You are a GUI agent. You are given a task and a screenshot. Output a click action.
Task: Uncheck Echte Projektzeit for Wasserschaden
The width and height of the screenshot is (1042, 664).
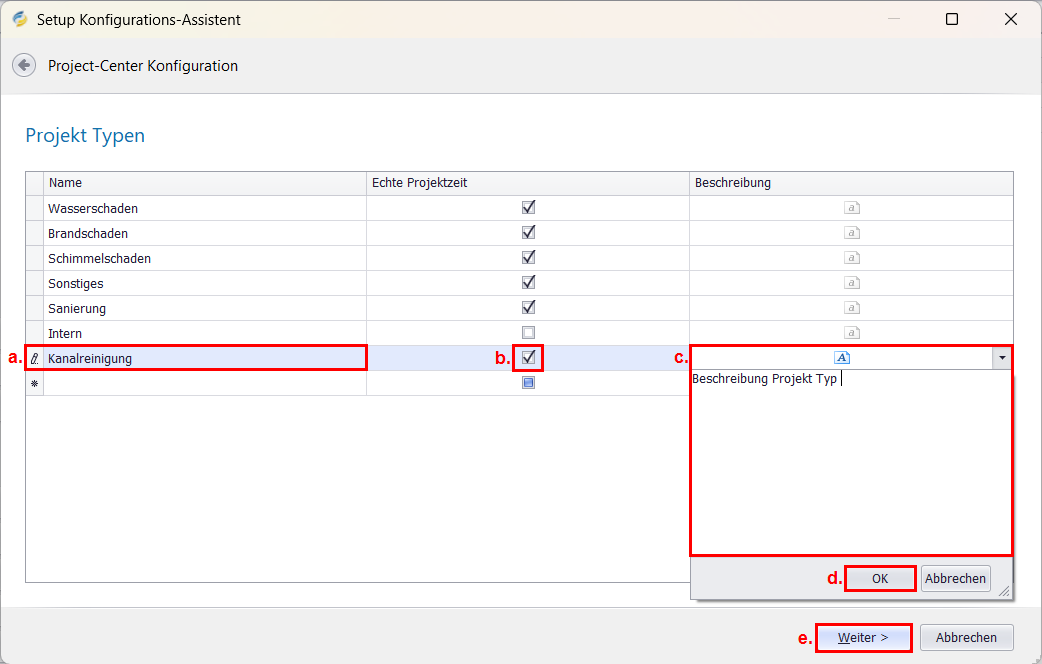click(x=529, y=208)
